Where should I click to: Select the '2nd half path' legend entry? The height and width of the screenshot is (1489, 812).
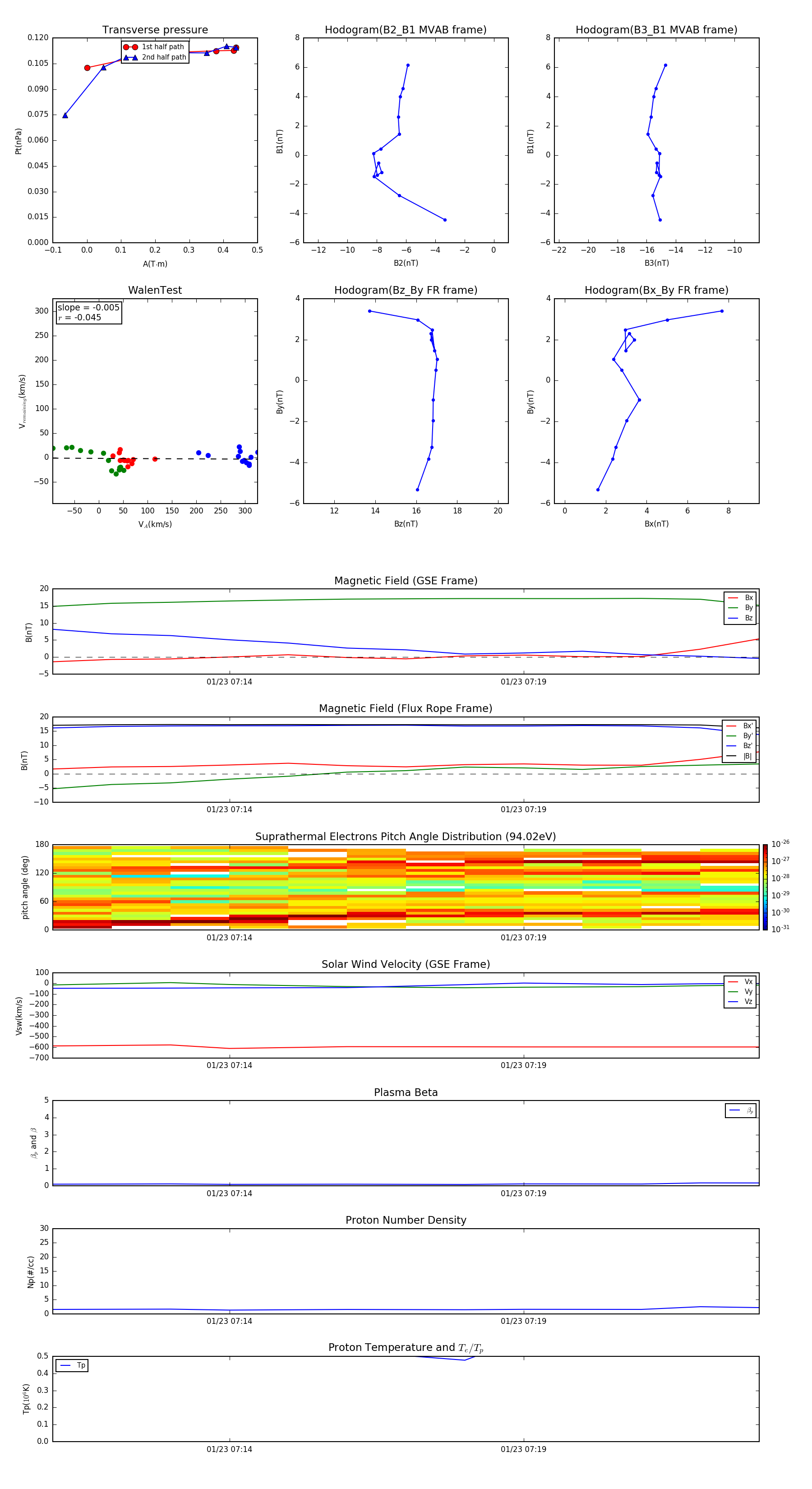(154, 57)
